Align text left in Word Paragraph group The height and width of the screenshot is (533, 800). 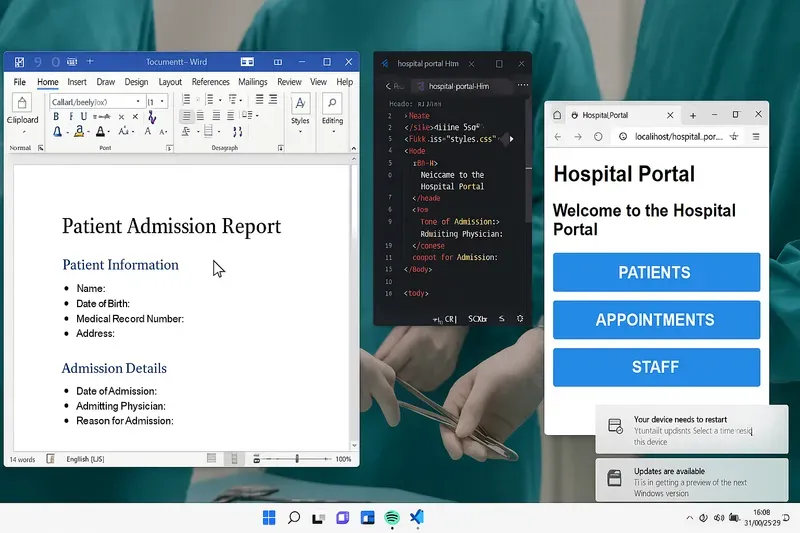[186, 116]
